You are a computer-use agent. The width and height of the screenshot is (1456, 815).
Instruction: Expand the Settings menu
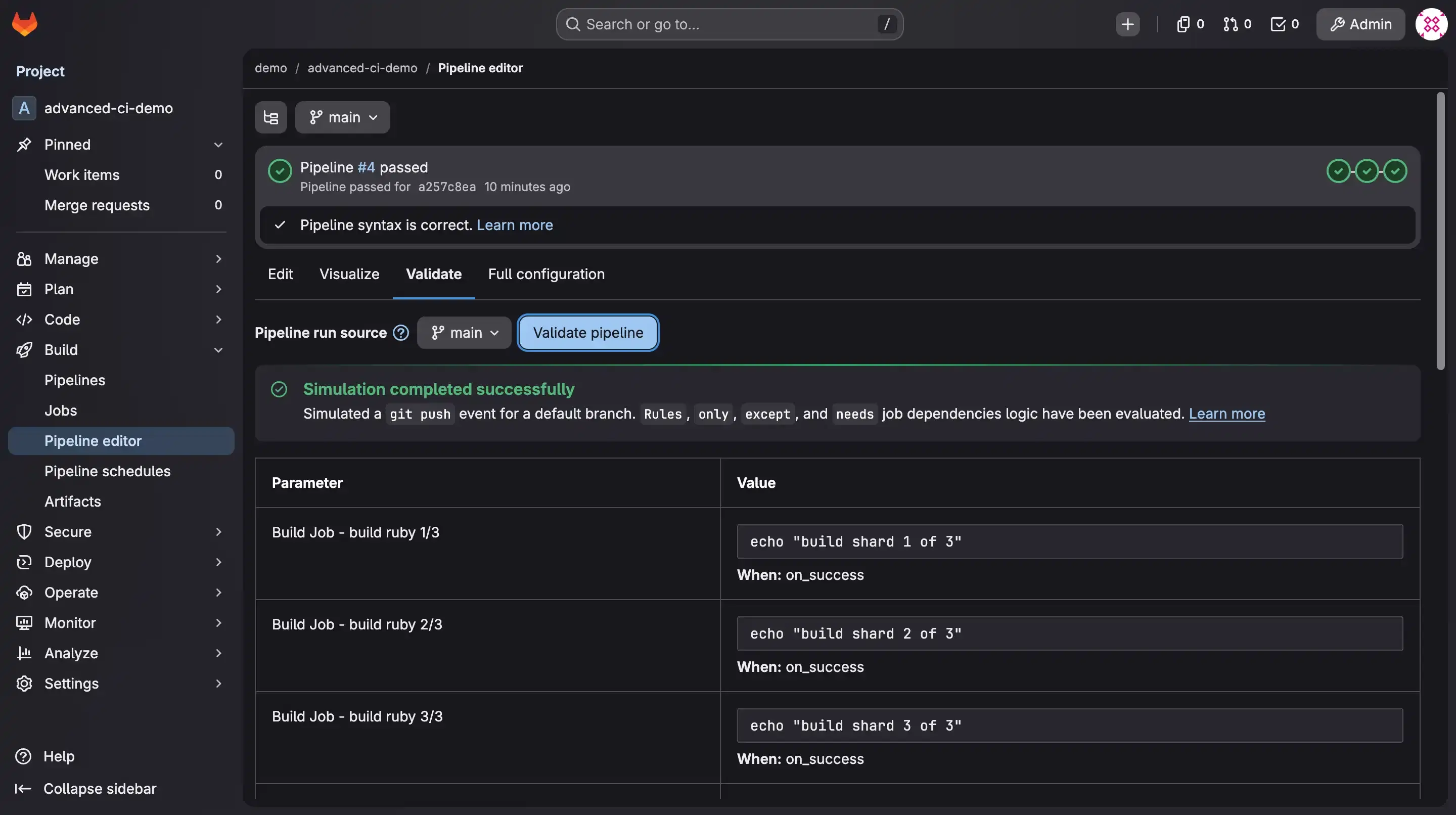coord(218,684)
